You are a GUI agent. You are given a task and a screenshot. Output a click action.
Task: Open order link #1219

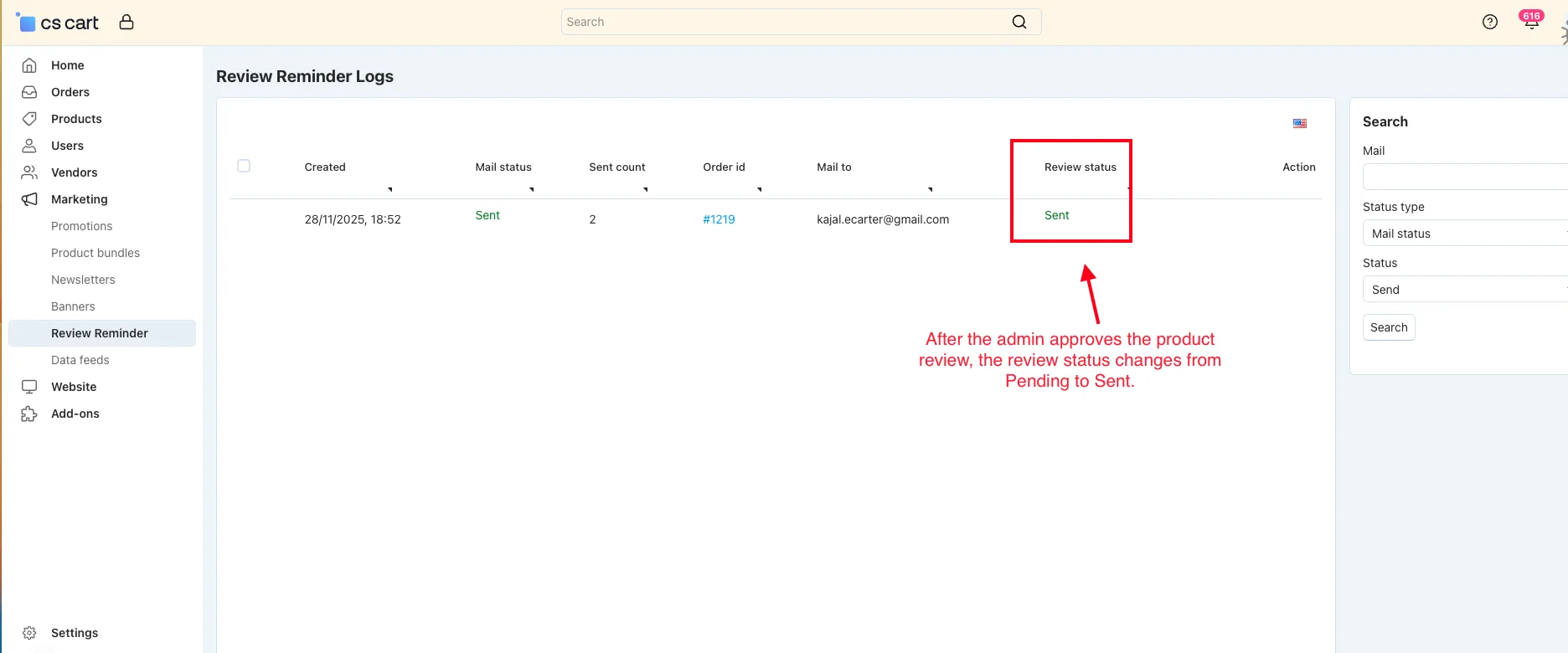click(x=719, y=219)
